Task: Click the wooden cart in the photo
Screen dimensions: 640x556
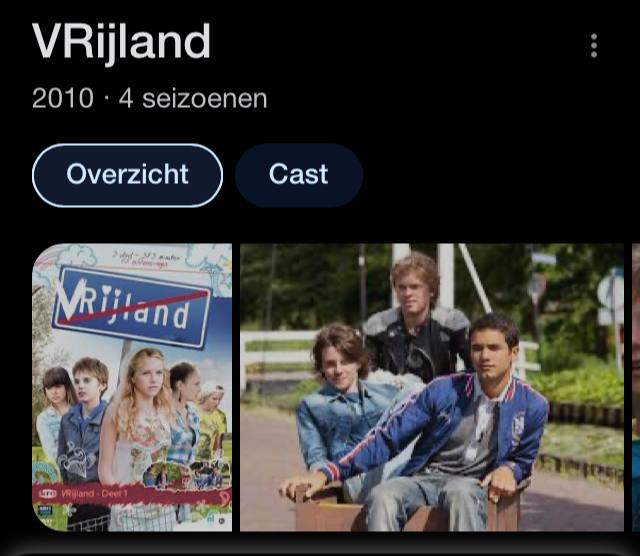Action: (x=408, y=508)
